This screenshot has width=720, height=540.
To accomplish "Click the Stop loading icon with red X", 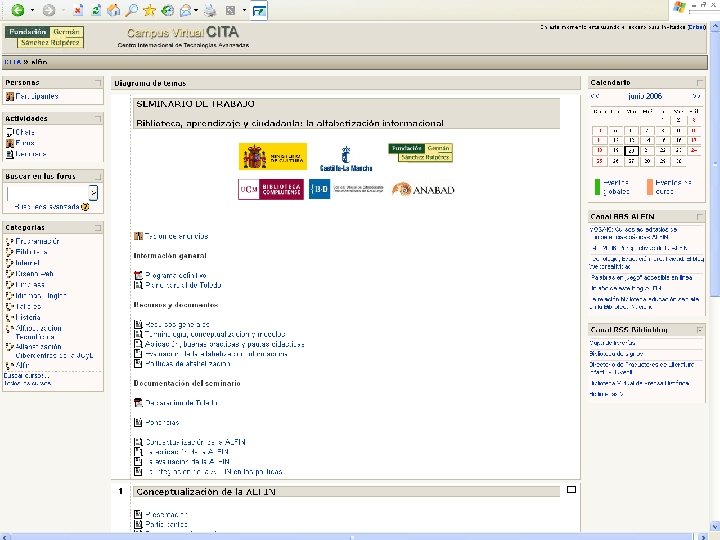I will (78, 10).
